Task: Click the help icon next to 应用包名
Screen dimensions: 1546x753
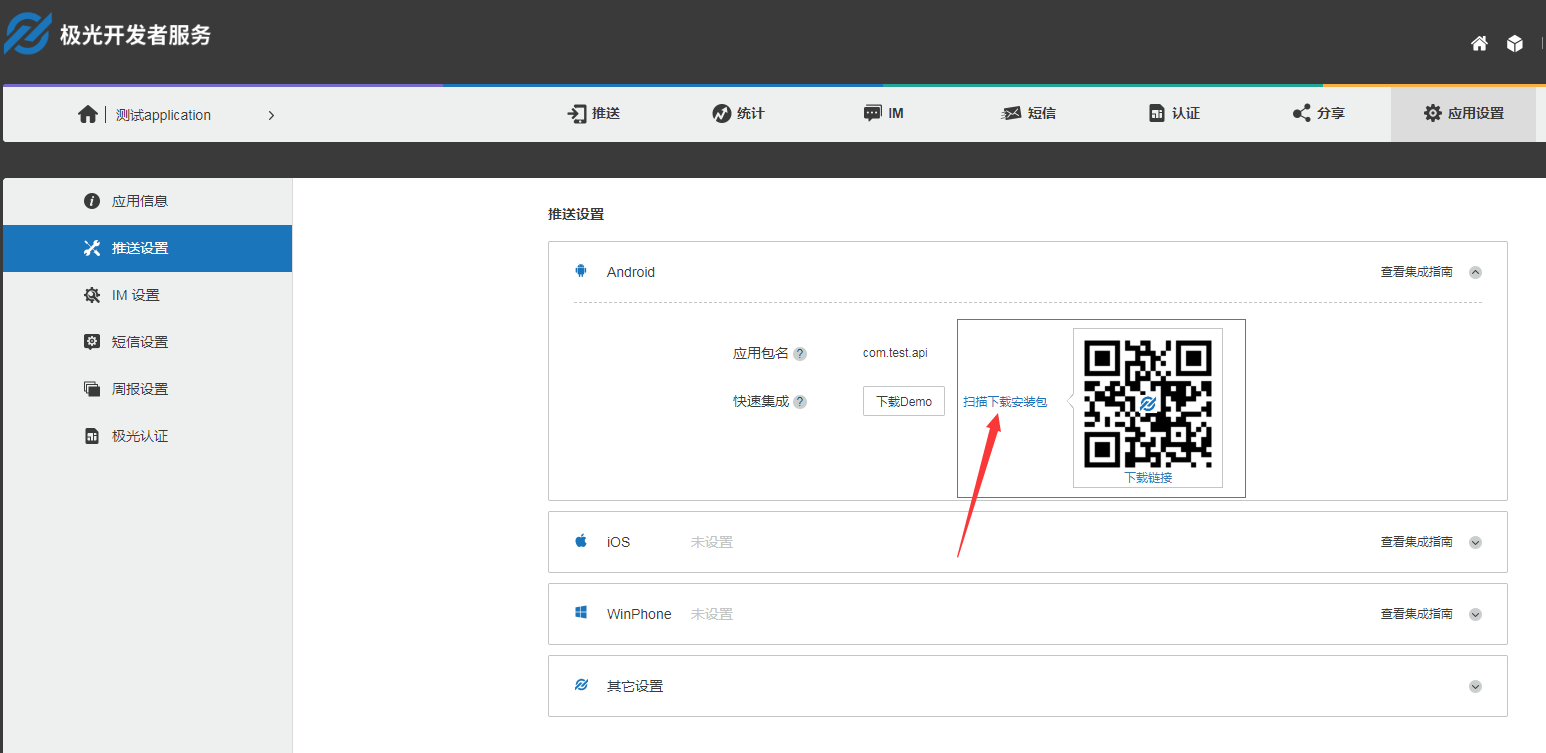Action: click(800, 354)
